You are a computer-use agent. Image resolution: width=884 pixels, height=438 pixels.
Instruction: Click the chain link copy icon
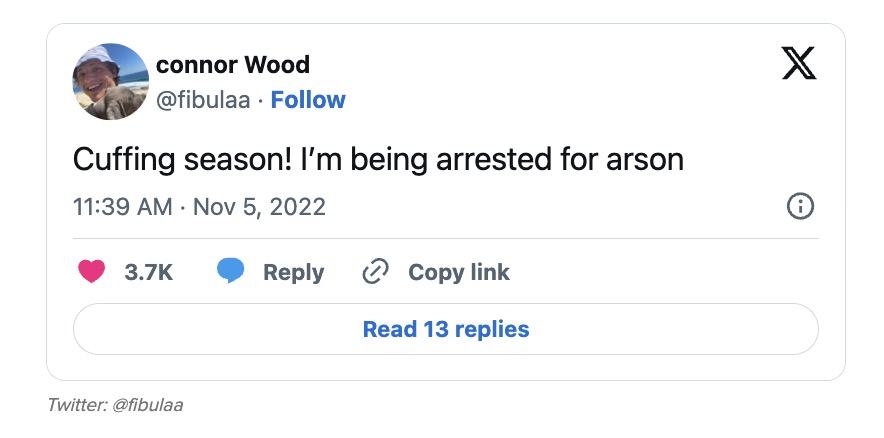(375, 272)
